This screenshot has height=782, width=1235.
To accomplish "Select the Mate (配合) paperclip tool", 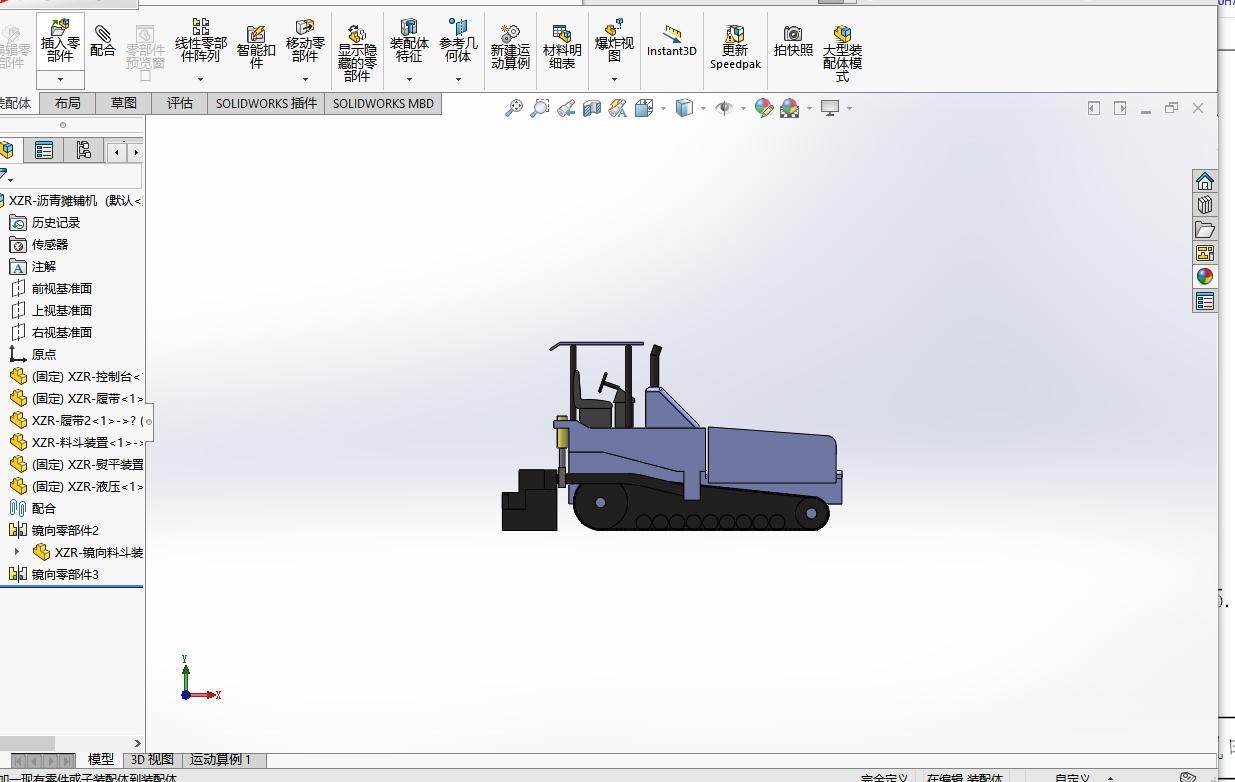I will 102,40.
